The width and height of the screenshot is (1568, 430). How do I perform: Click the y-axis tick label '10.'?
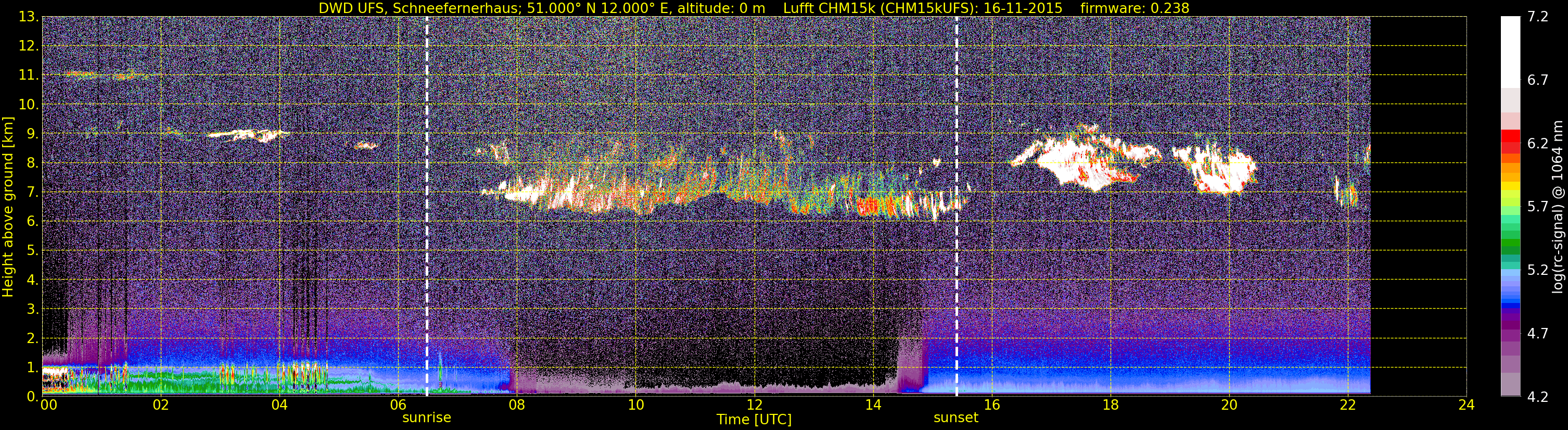point(29,105)
